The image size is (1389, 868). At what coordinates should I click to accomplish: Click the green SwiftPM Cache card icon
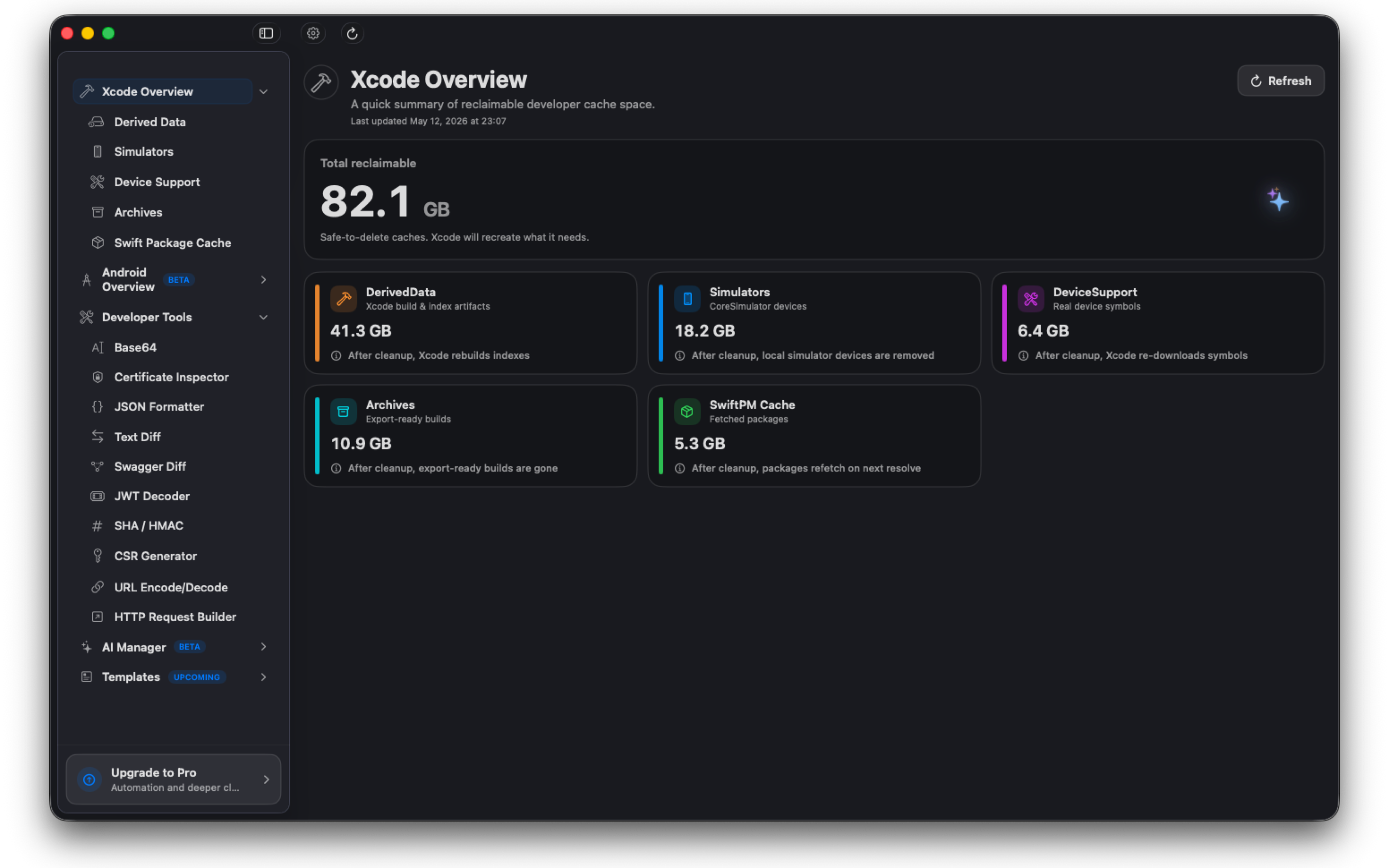687,412
